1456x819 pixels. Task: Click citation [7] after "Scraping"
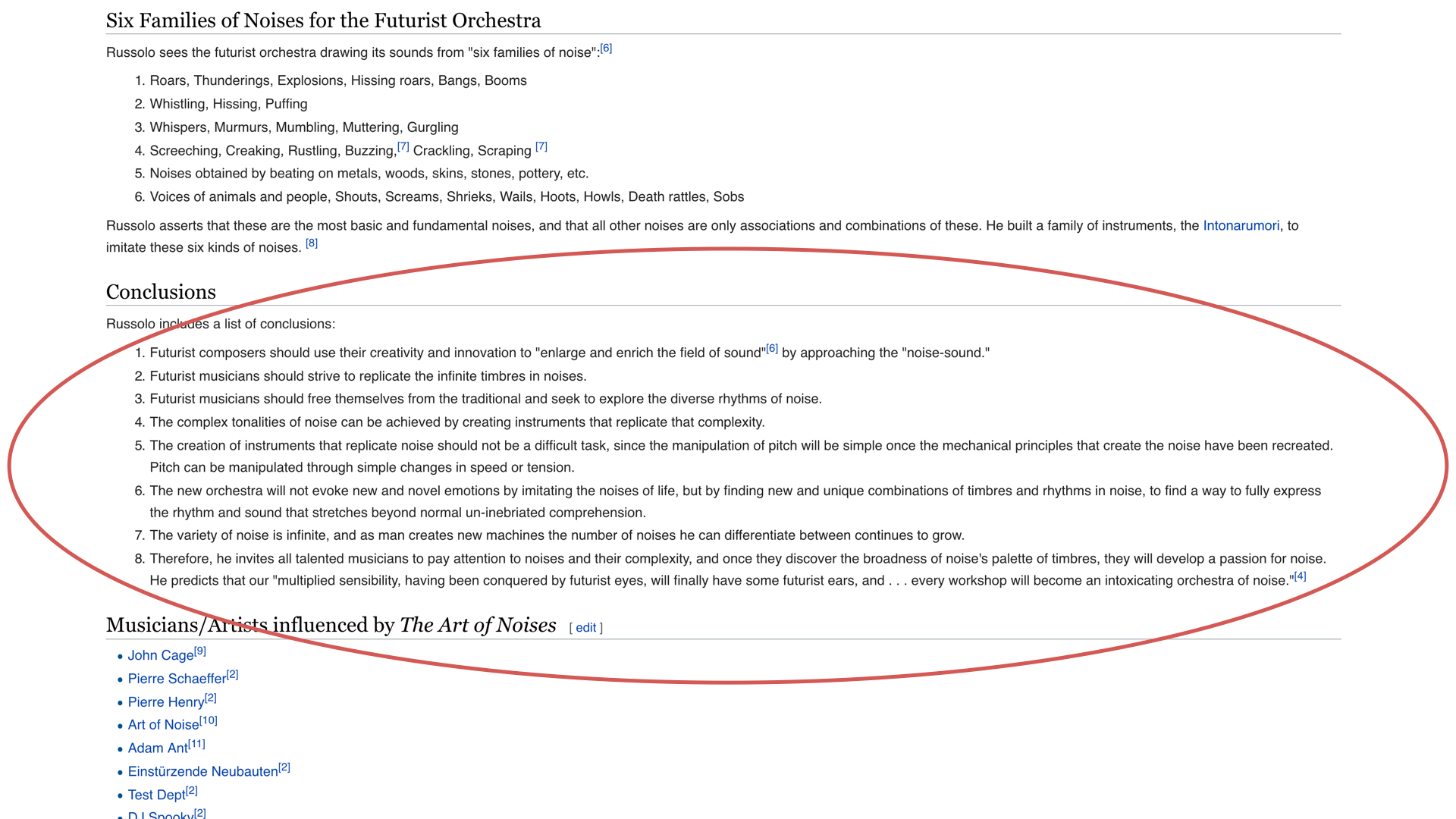pyautogui.click(x=541, y=146)
